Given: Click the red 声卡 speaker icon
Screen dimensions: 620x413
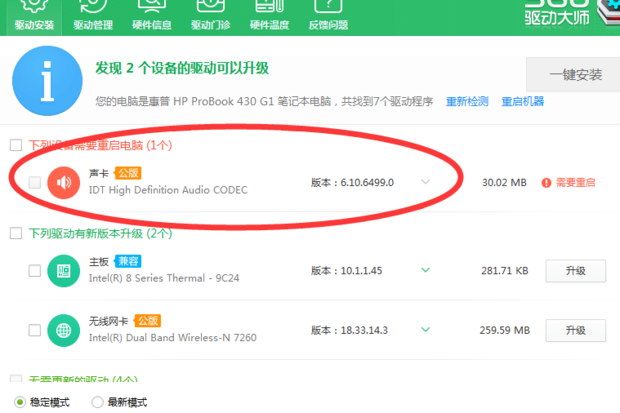Looking at the screenshot, I should click(x=64, y=182).
